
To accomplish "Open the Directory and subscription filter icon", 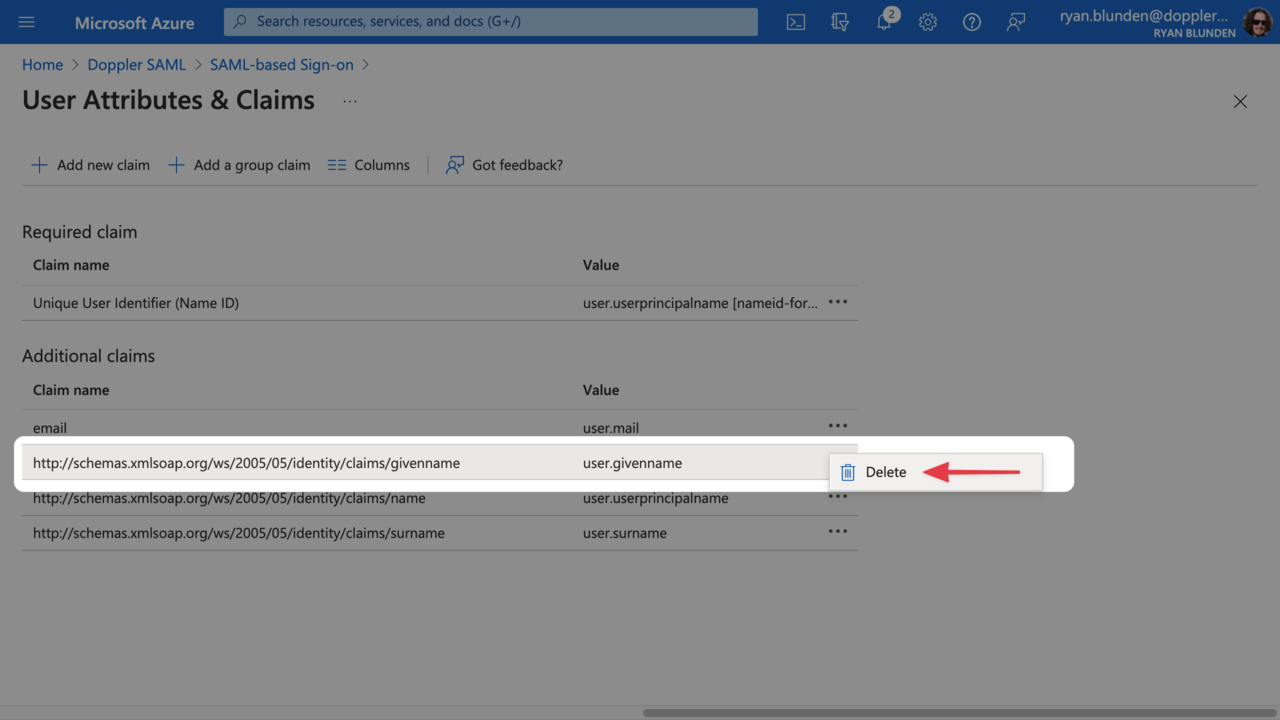I will click(x=840, y=22).
